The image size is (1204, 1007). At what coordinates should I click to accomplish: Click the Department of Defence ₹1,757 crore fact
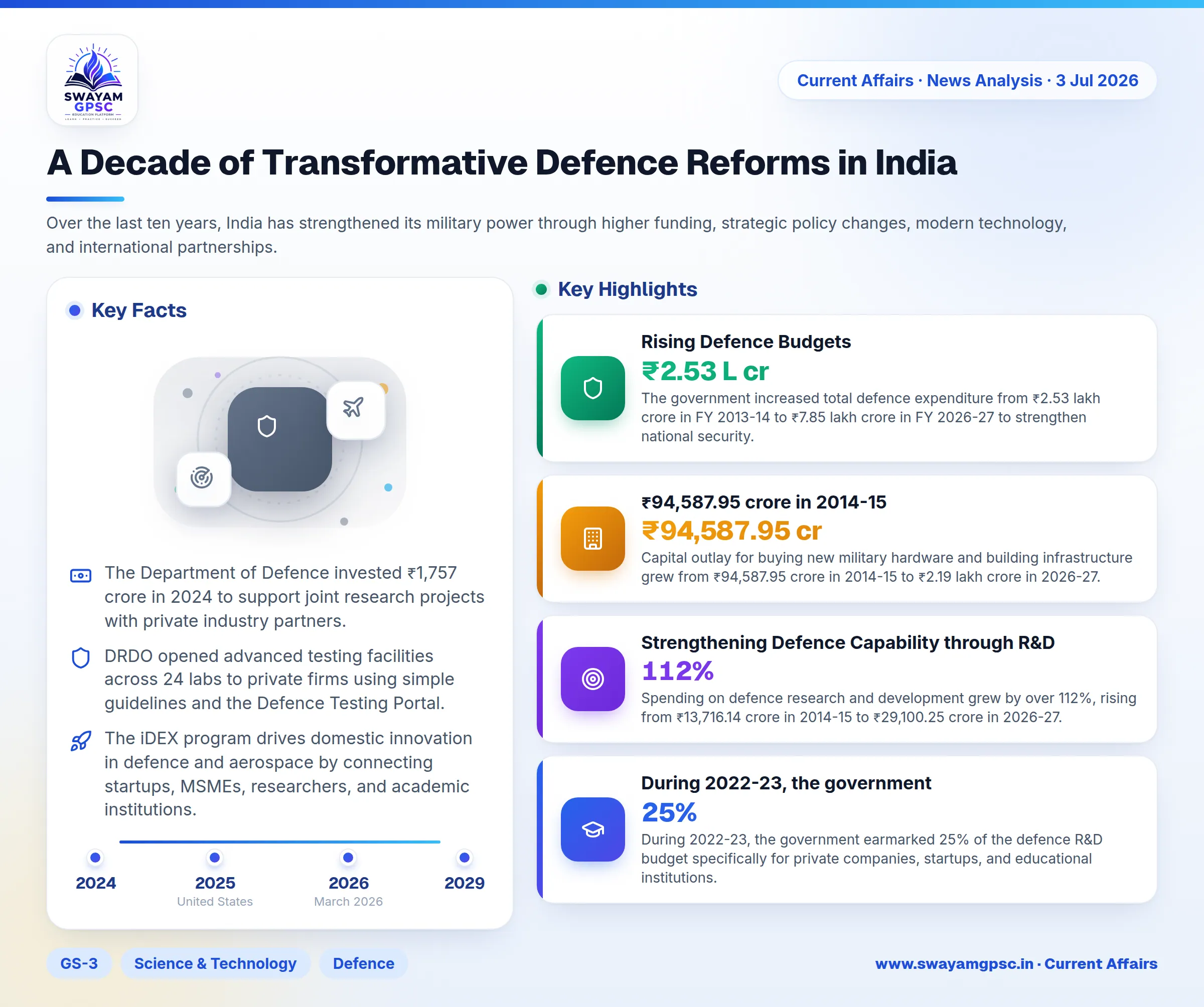[294, 597]
